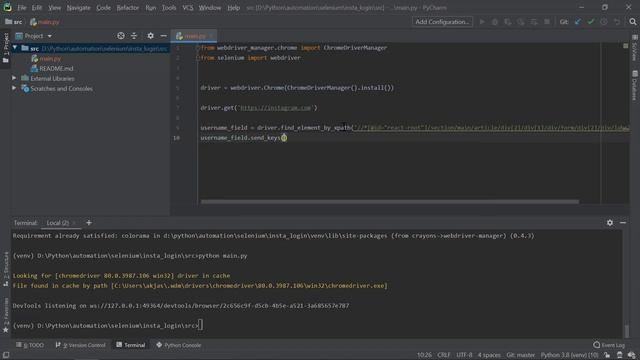Click the instagram.com URL in the code

(276, 108)
